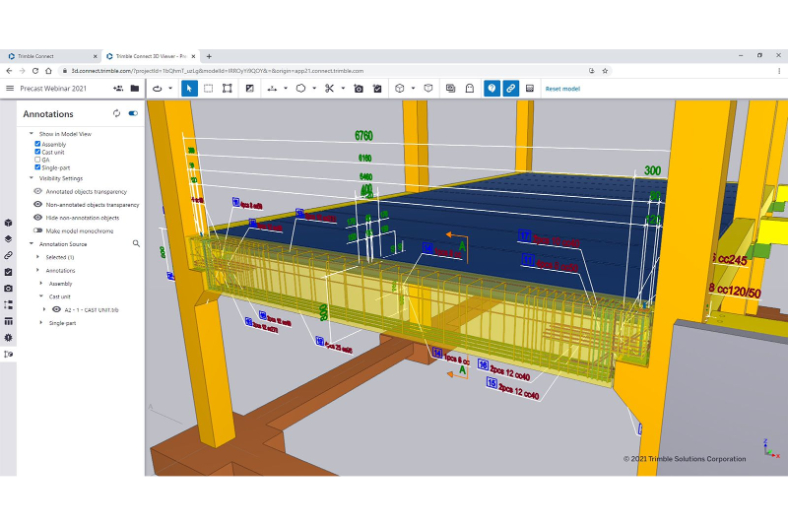Click the overlapping objects icon in toolbar

click(450, 88)
